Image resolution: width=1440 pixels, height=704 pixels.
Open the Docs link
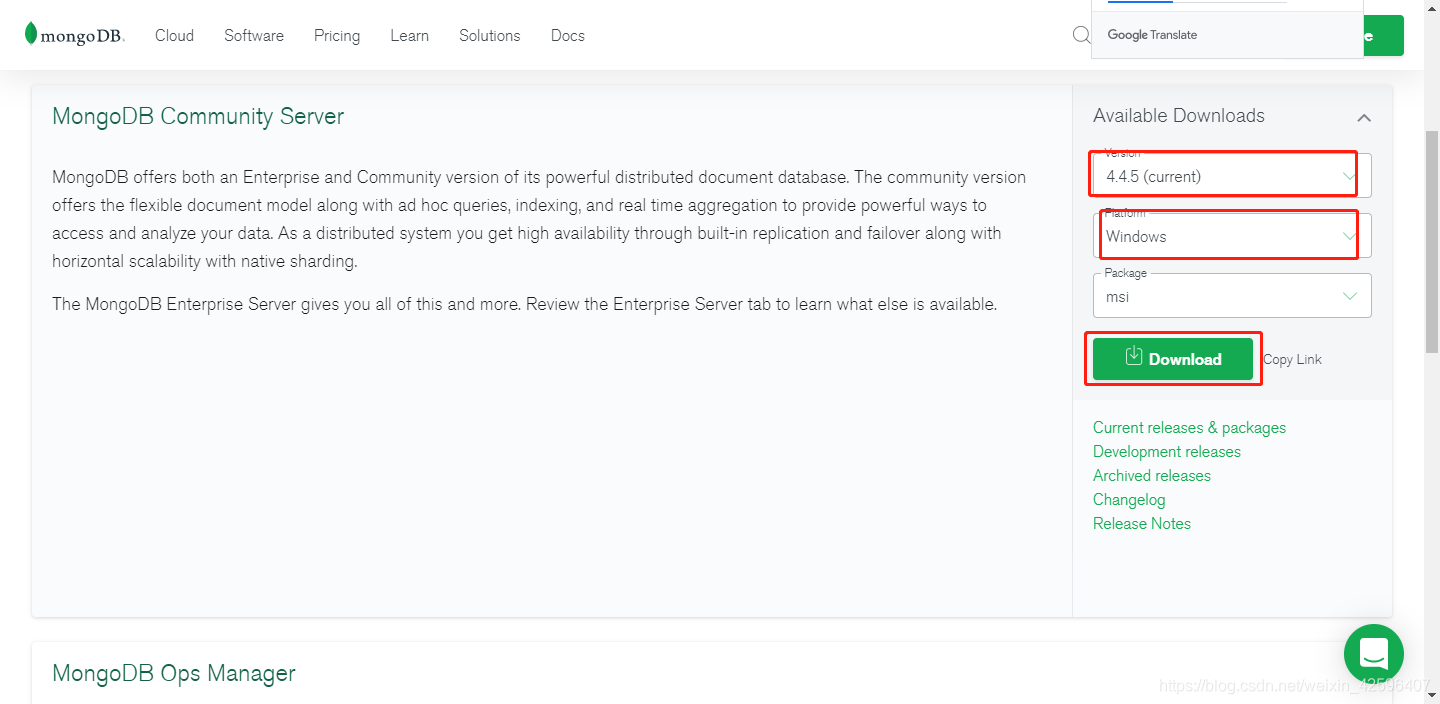click(x=567, y=35)
